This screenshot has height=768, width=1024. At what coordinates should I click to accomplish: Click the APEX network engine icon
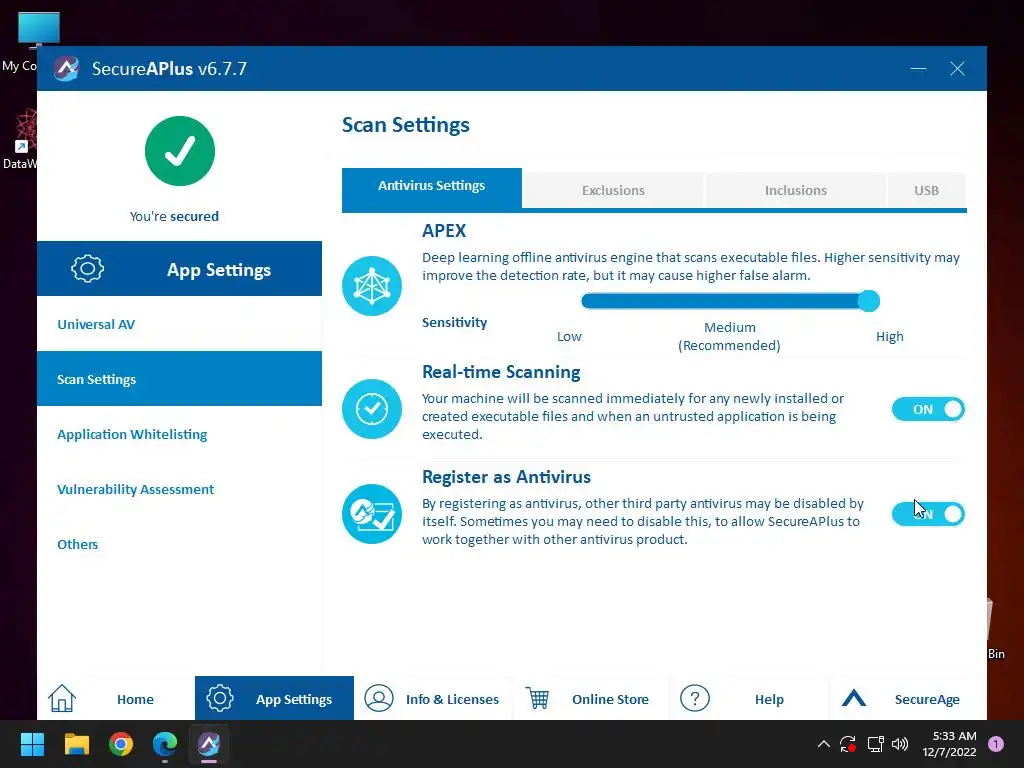coord(372,286)
